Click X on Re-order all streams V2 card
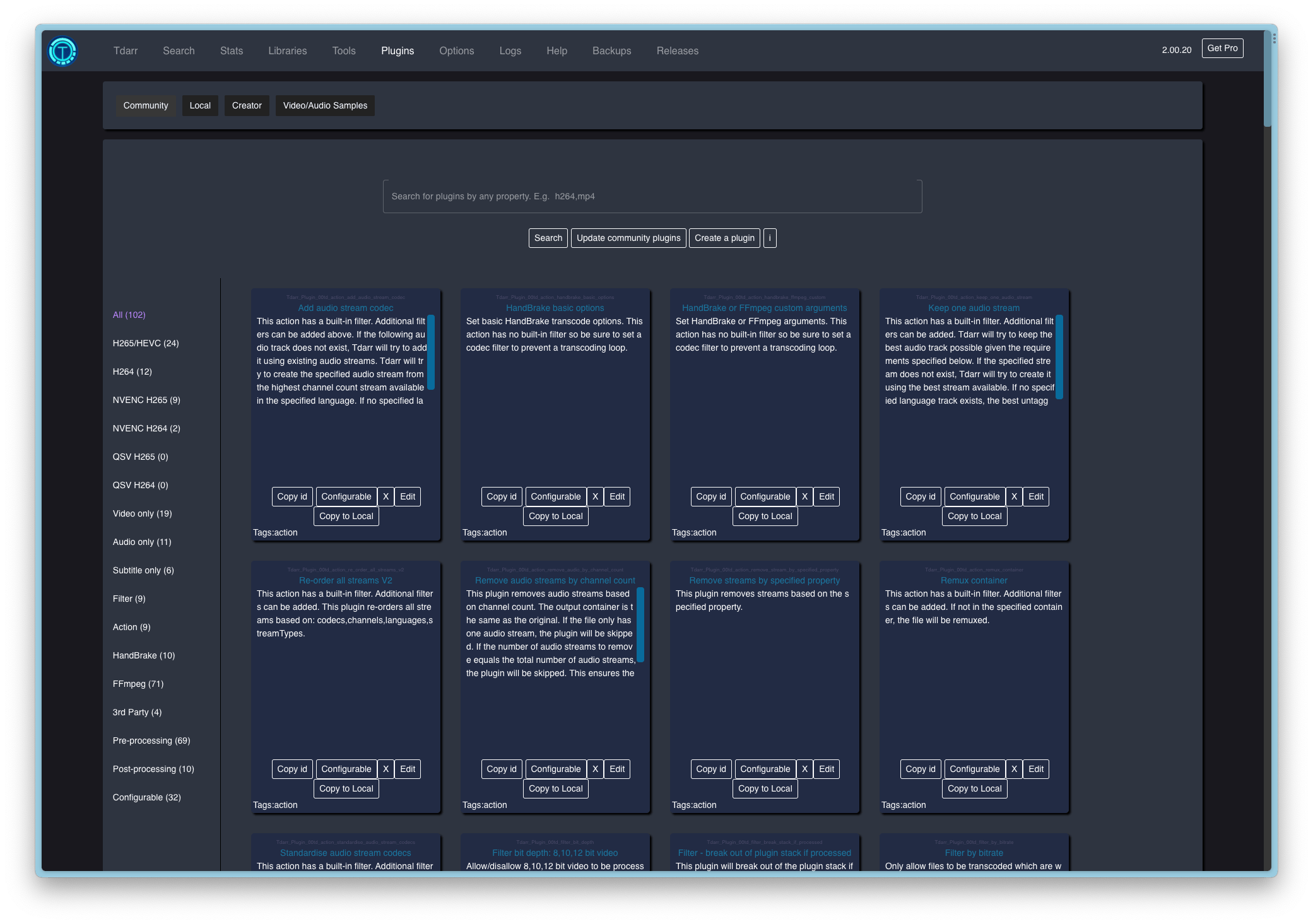The height and width of the screenshot is (924, 1313). click(386, 769)
